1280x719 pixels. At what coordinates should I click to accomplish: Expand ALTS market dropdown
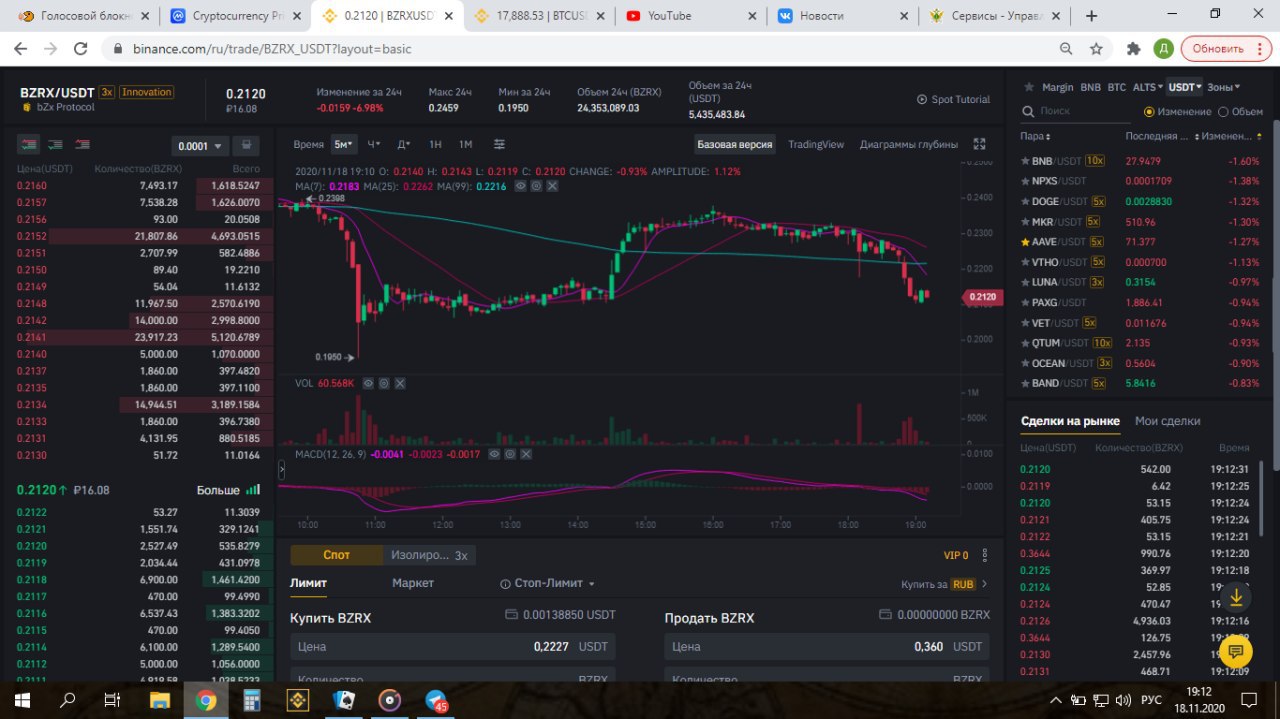(1147, 87)
